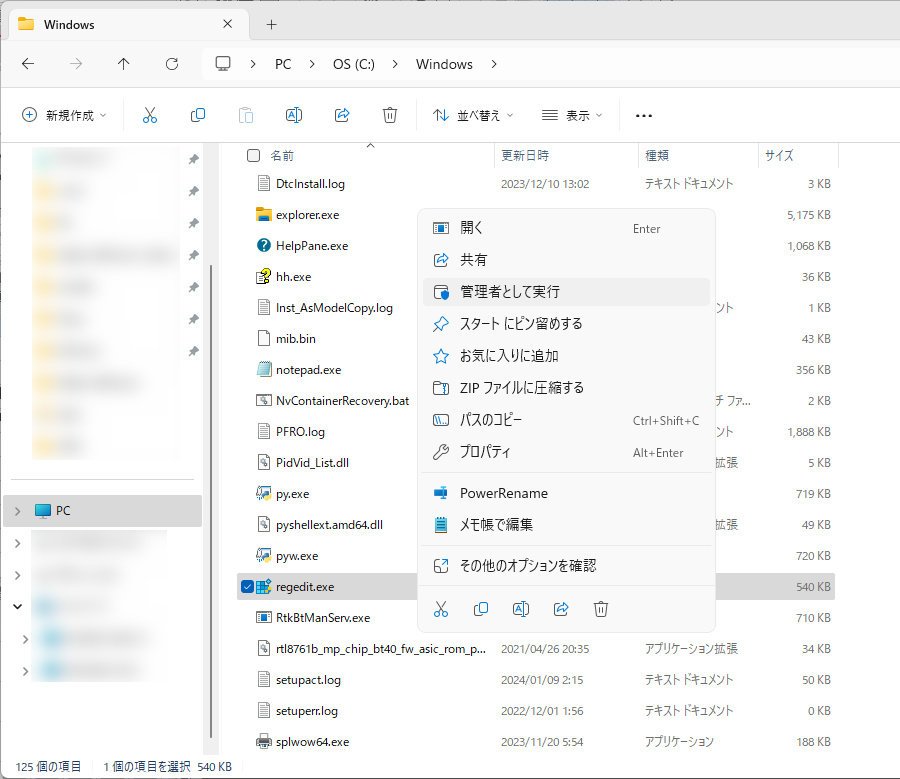The image size is (900, 779).
Task: Select パスのコピー in the context menu
Action: coord(567,420)
